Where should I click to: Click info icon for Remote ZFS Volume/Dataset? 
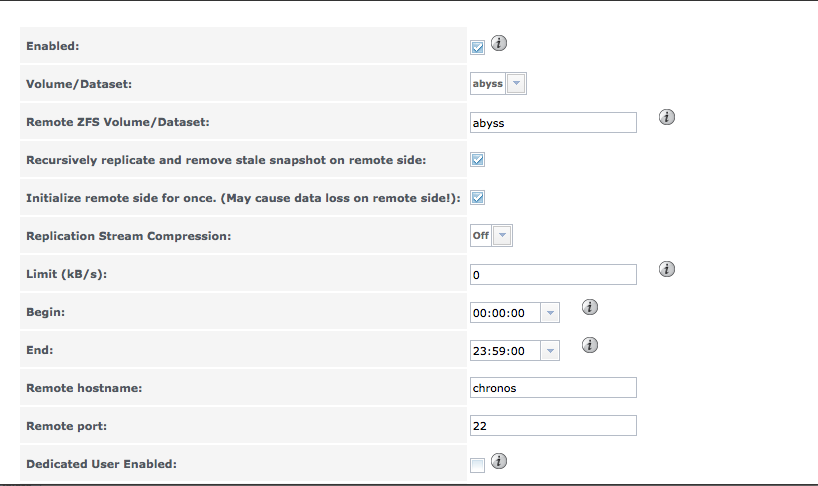click(667, 117)
